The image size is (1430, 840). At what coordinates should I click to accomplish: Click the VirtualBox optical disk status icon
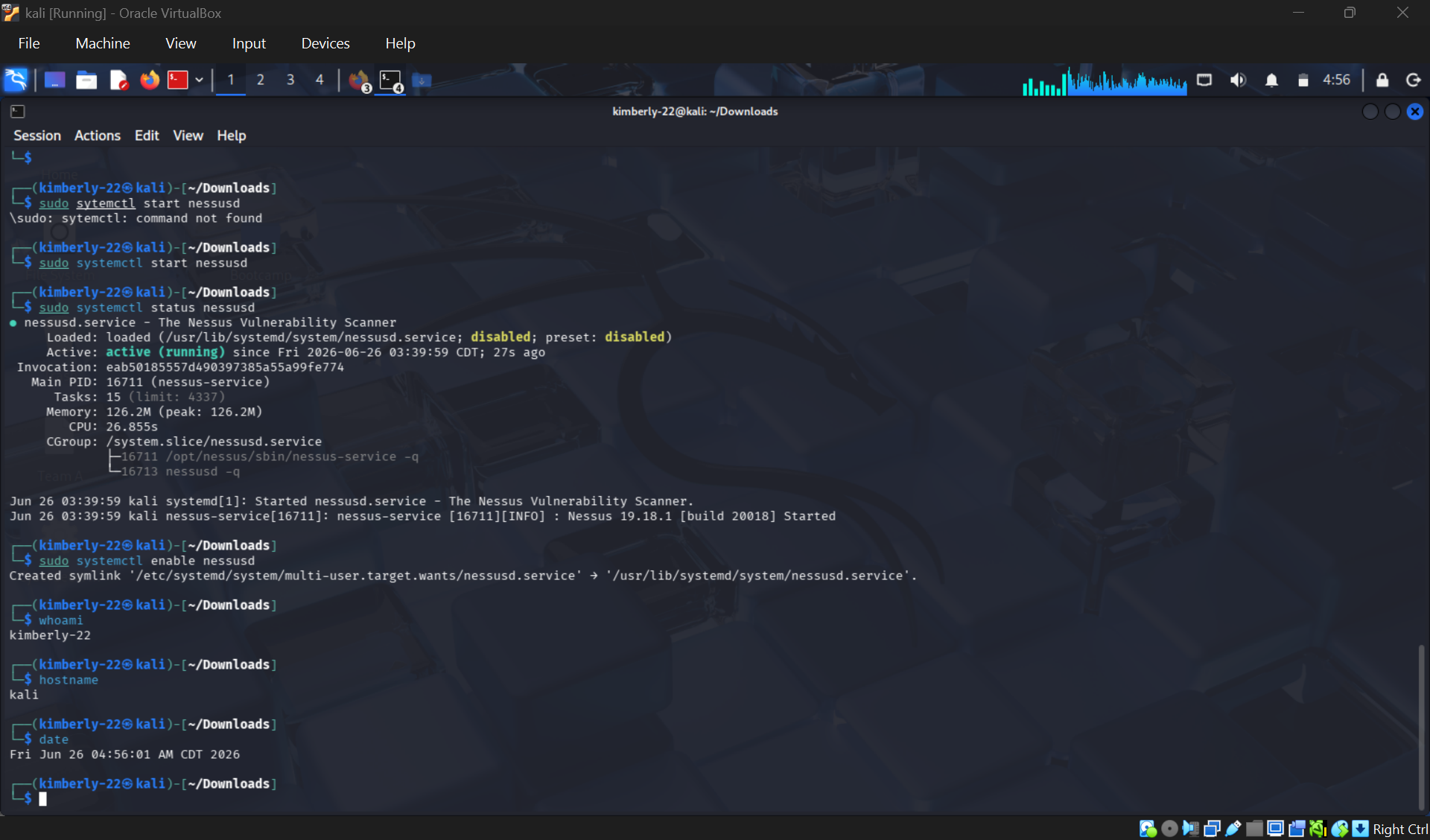pos(1169,829)
